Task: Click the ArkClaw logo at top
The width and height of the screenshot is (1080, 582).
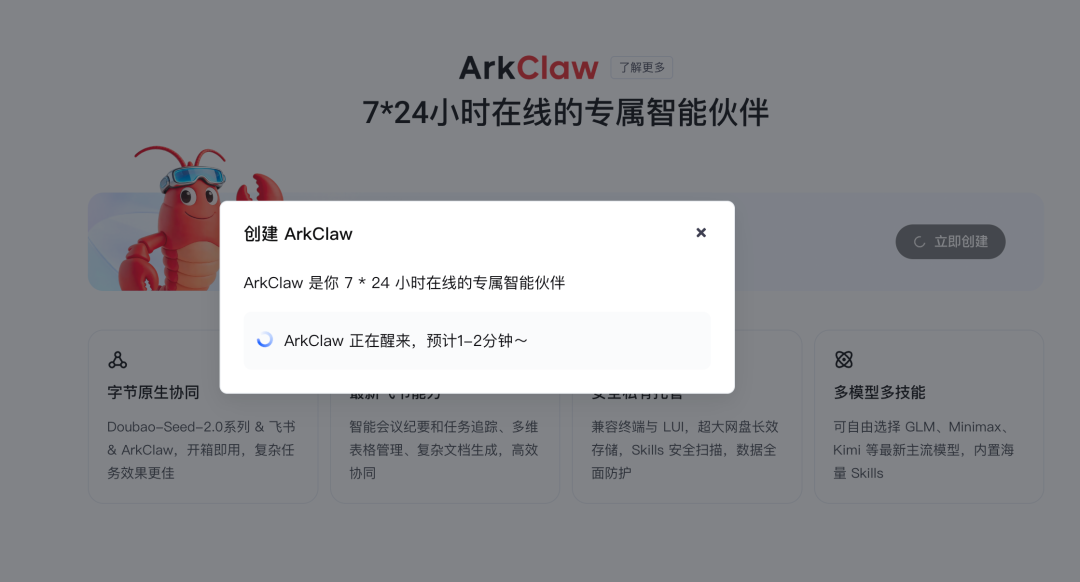Action: click(528, 67)
